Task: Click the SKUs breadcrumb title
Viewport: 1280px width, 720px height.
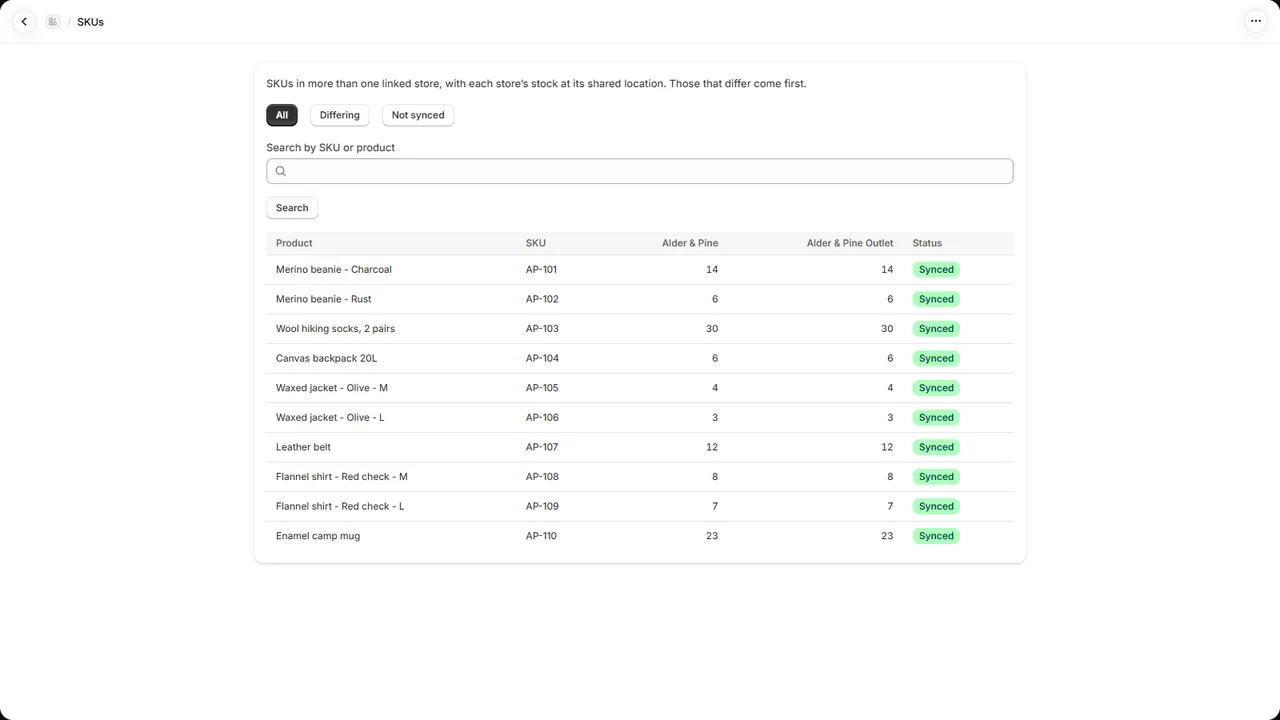Action: point(90,21)
